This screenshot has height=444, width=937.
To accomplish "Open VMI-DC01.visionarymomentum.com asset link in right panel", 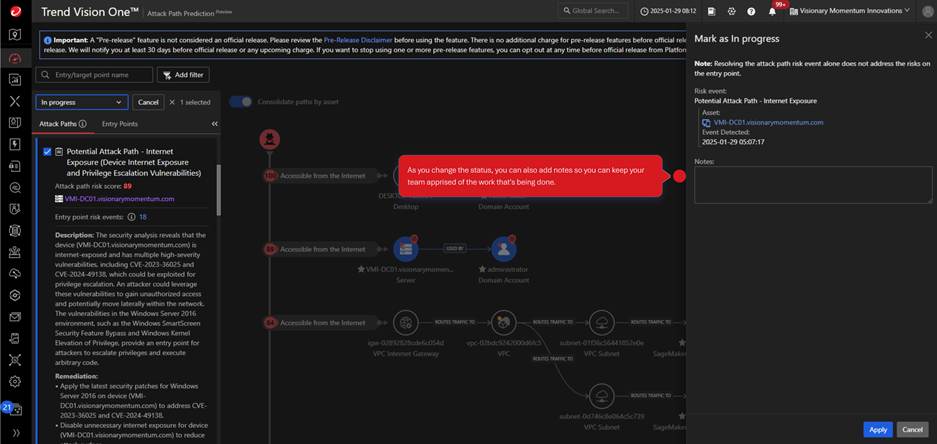I will pyautogui.click(x=768, y=123).
